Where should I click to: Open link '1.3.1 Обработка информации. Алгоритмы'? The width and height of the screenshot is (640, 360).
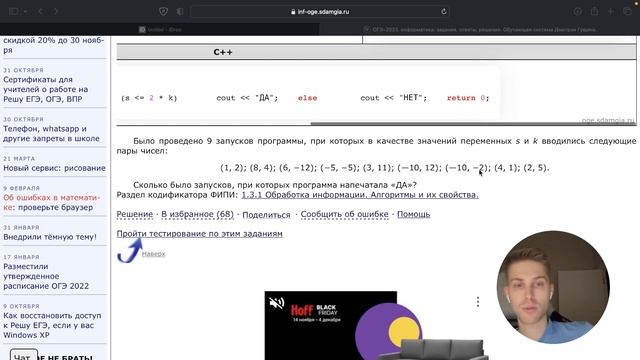click(x=360, y=195)
